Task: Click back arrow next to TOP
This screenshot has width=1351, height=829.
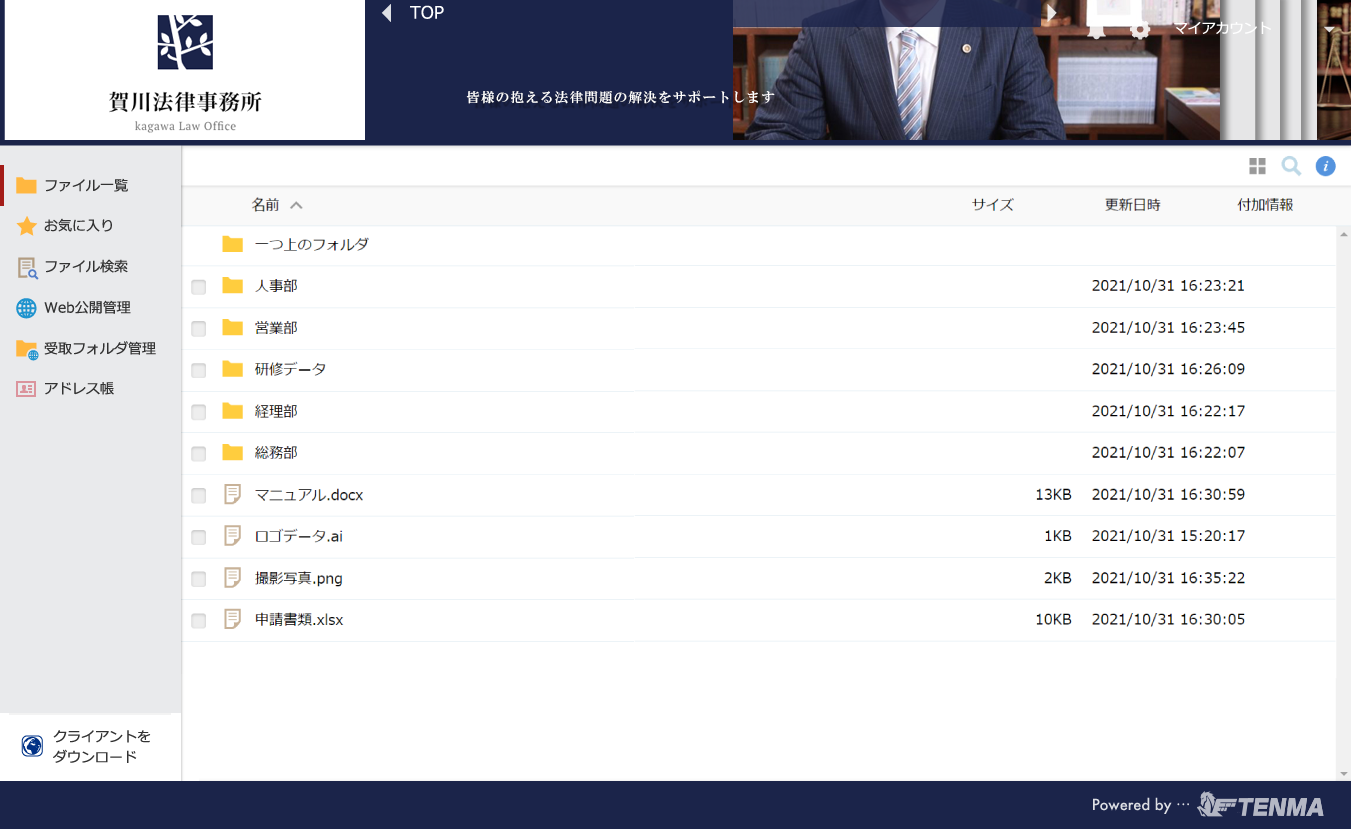Action: 386,13
